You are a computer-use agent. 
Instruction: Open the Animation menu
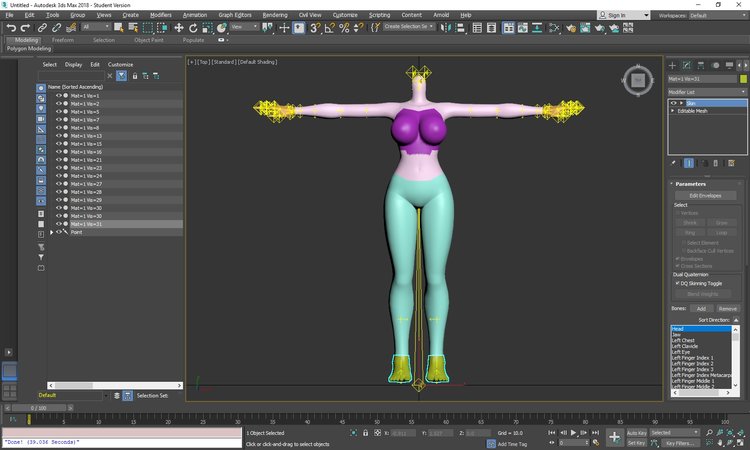click(195, 15)
